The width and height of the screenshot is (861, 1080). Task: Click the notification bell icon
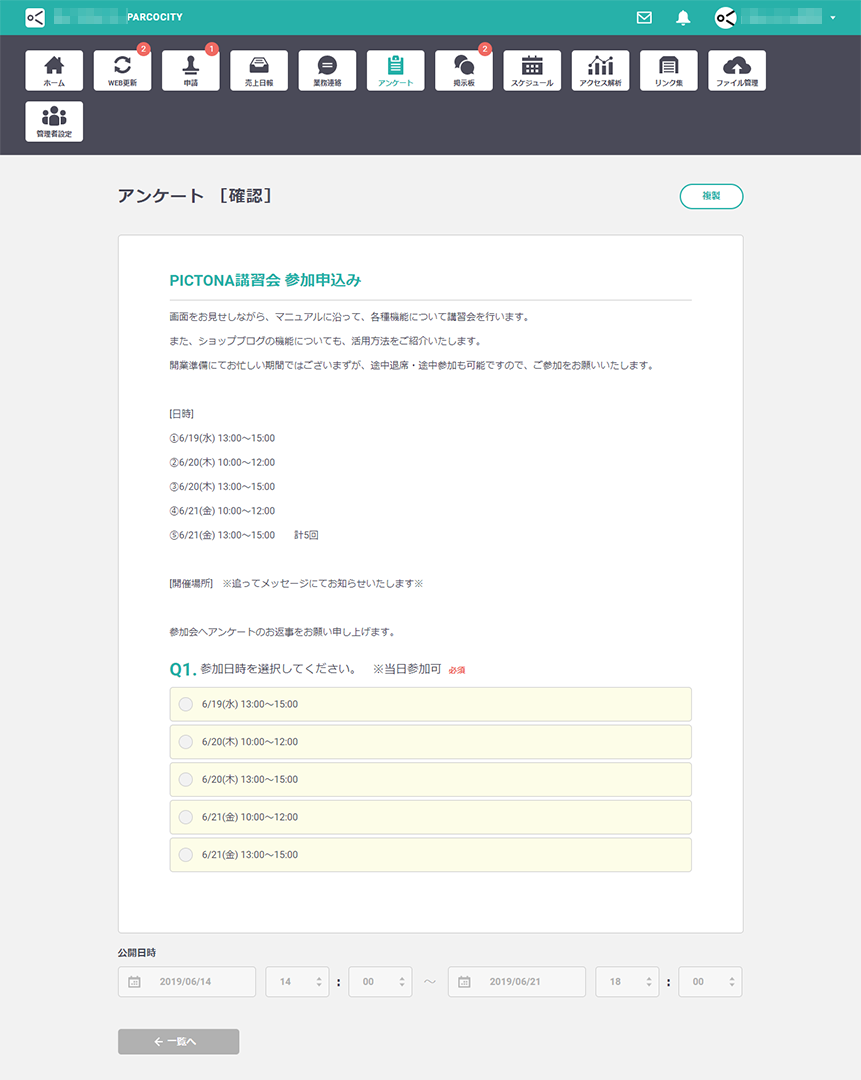pyautogui.click(x=684, y=17)
